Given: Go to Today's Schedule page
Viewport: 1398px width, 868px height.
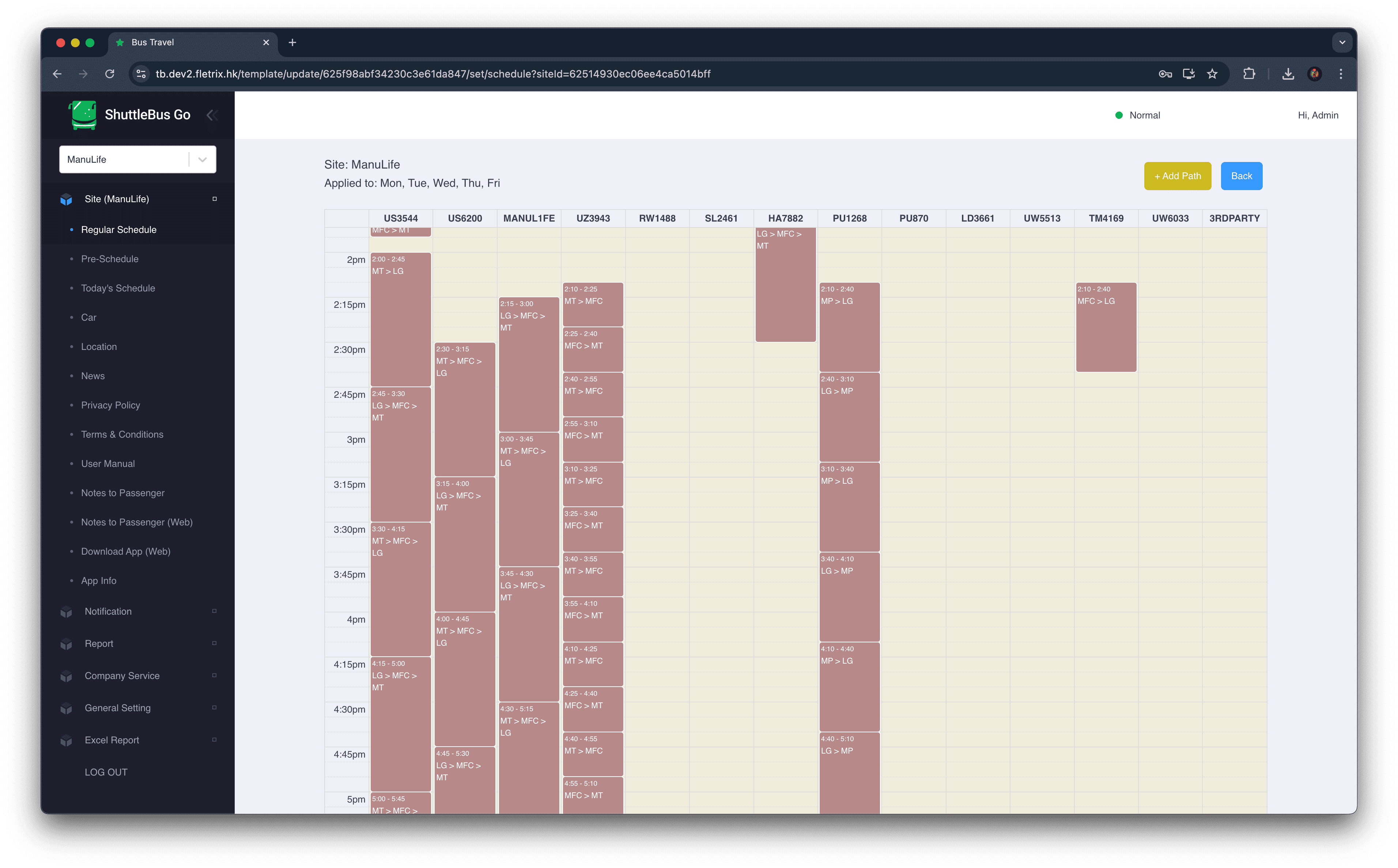Looking at the screenshot, I should coord(118,288).
